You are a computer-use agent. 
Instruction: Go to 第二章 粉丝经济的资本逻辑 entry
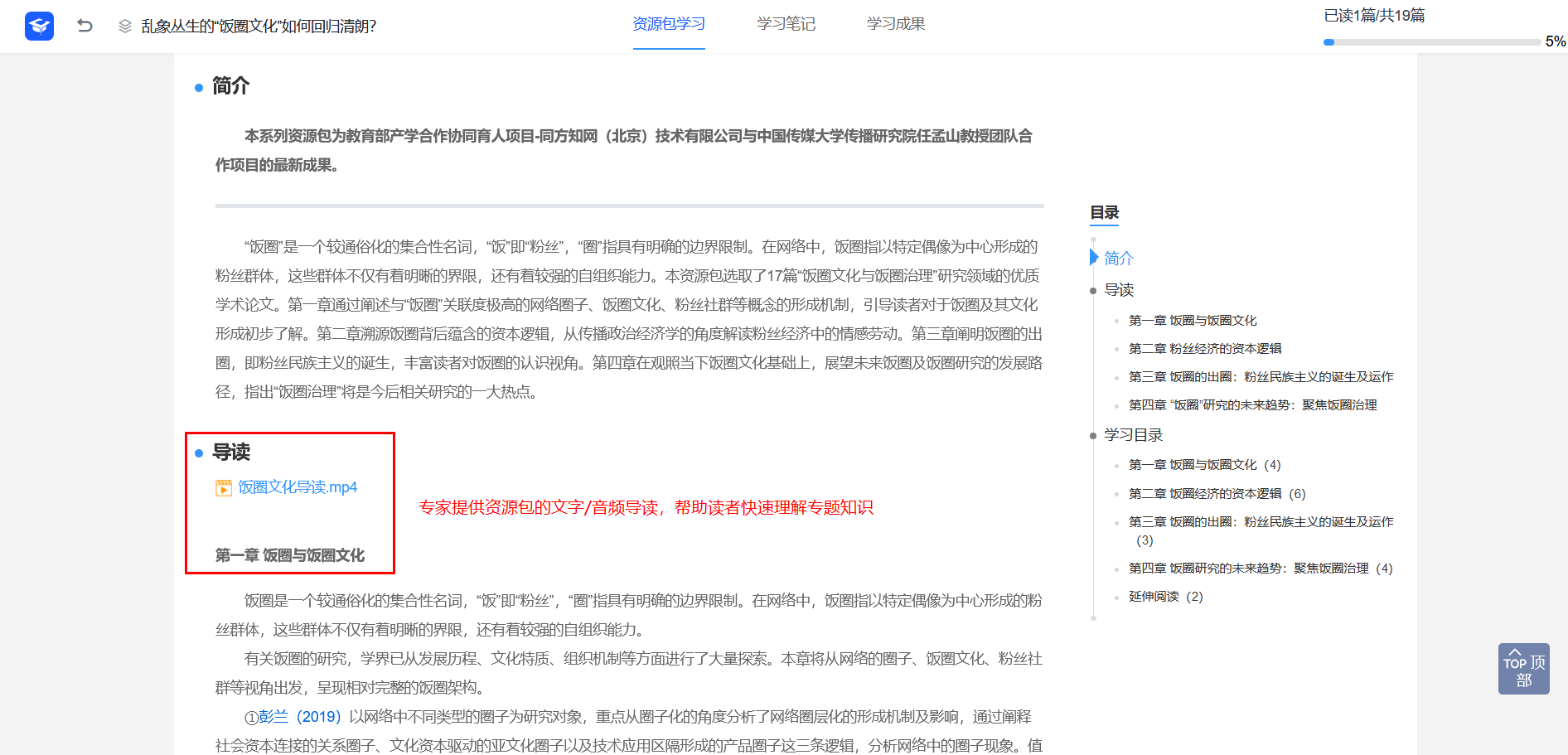coord(1204,349)
